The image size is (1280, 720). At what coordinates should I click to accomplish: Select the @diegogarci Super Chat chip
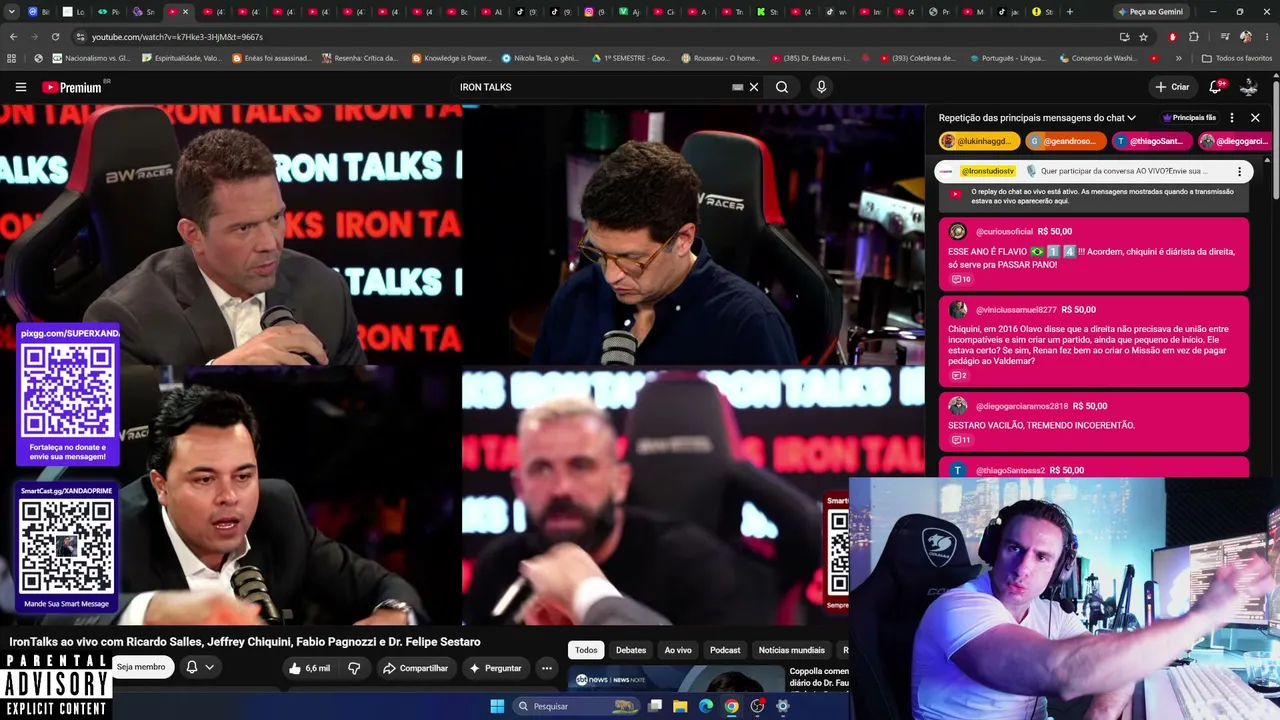[x=1236, y=141]
